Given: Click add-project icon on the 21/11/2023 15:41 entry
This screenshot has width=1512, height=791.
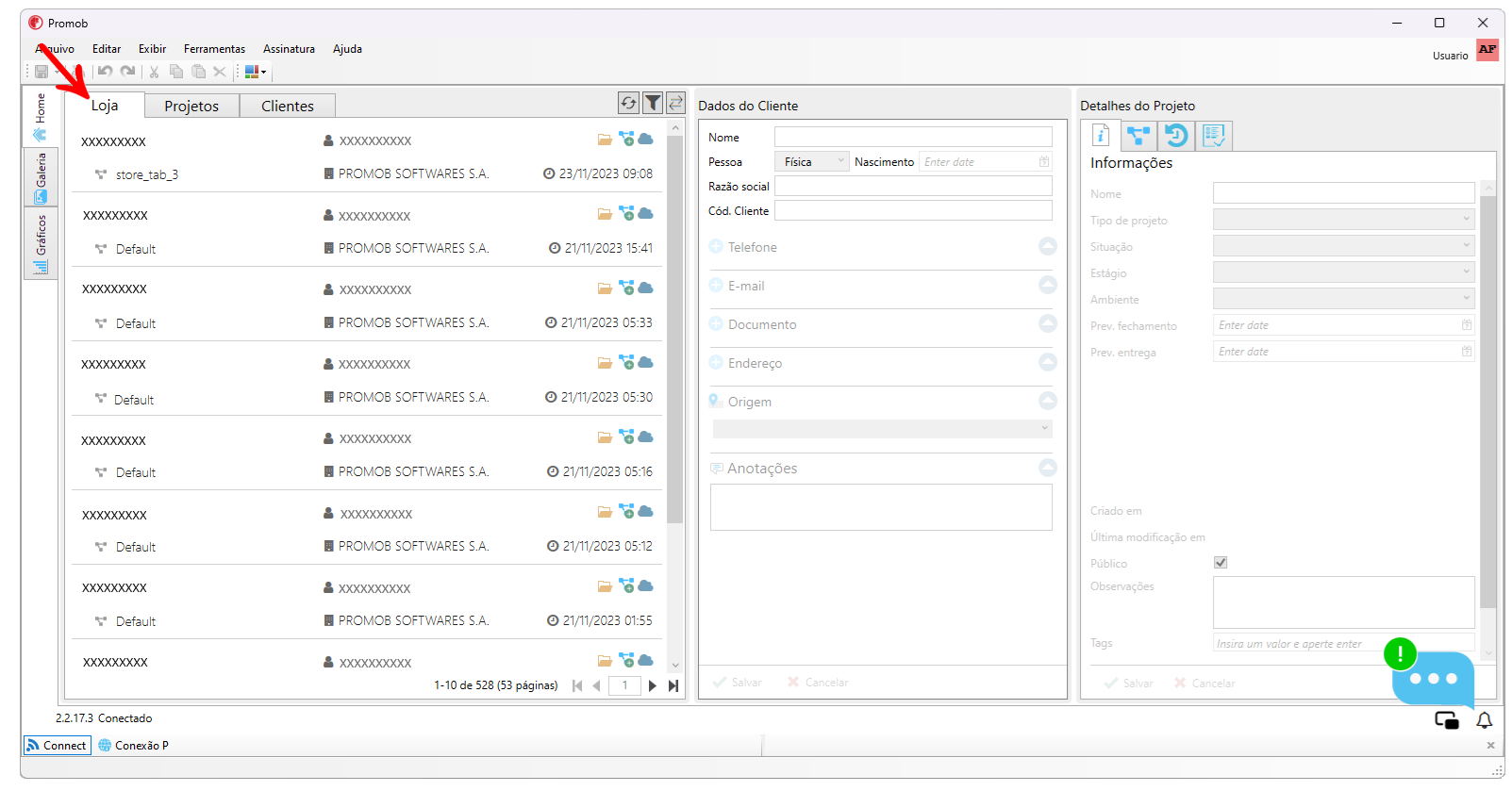Looking at the screenshot, I should click(626, 213).
